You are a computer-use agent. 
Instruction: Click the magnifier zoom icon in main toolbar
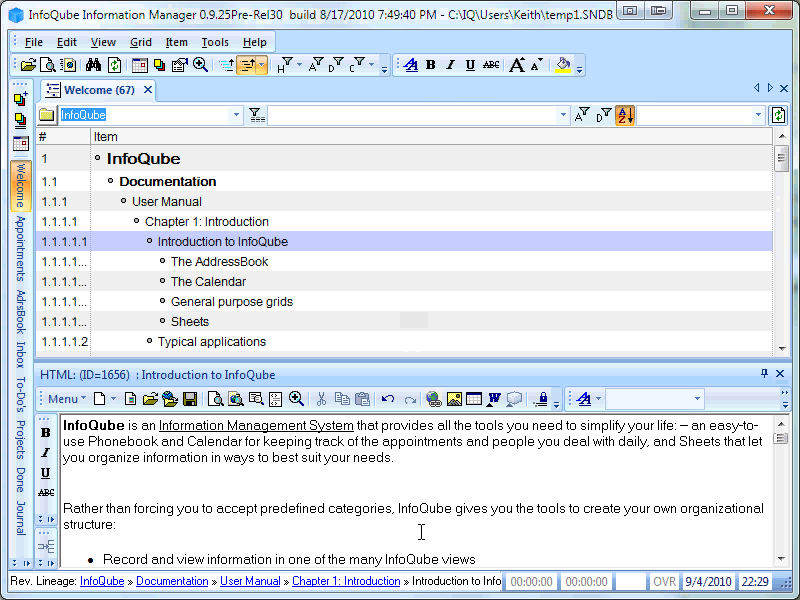pos(200,65)
